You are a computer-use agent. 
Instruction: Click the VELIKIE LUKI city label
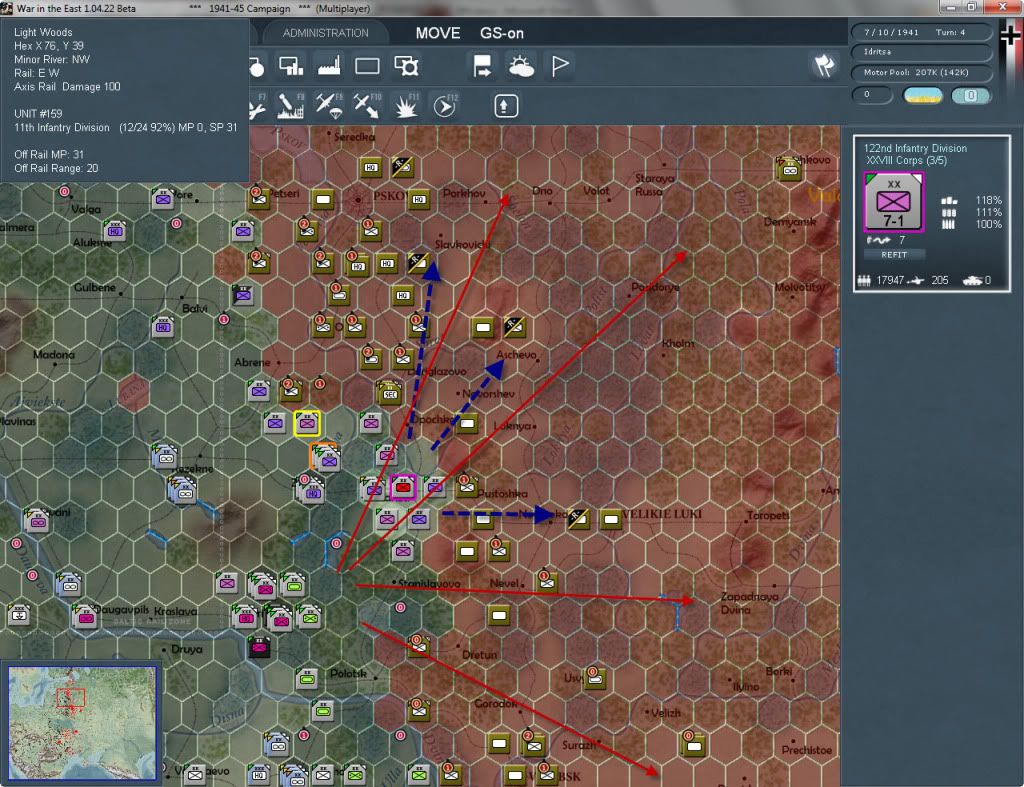pos(662,514)
